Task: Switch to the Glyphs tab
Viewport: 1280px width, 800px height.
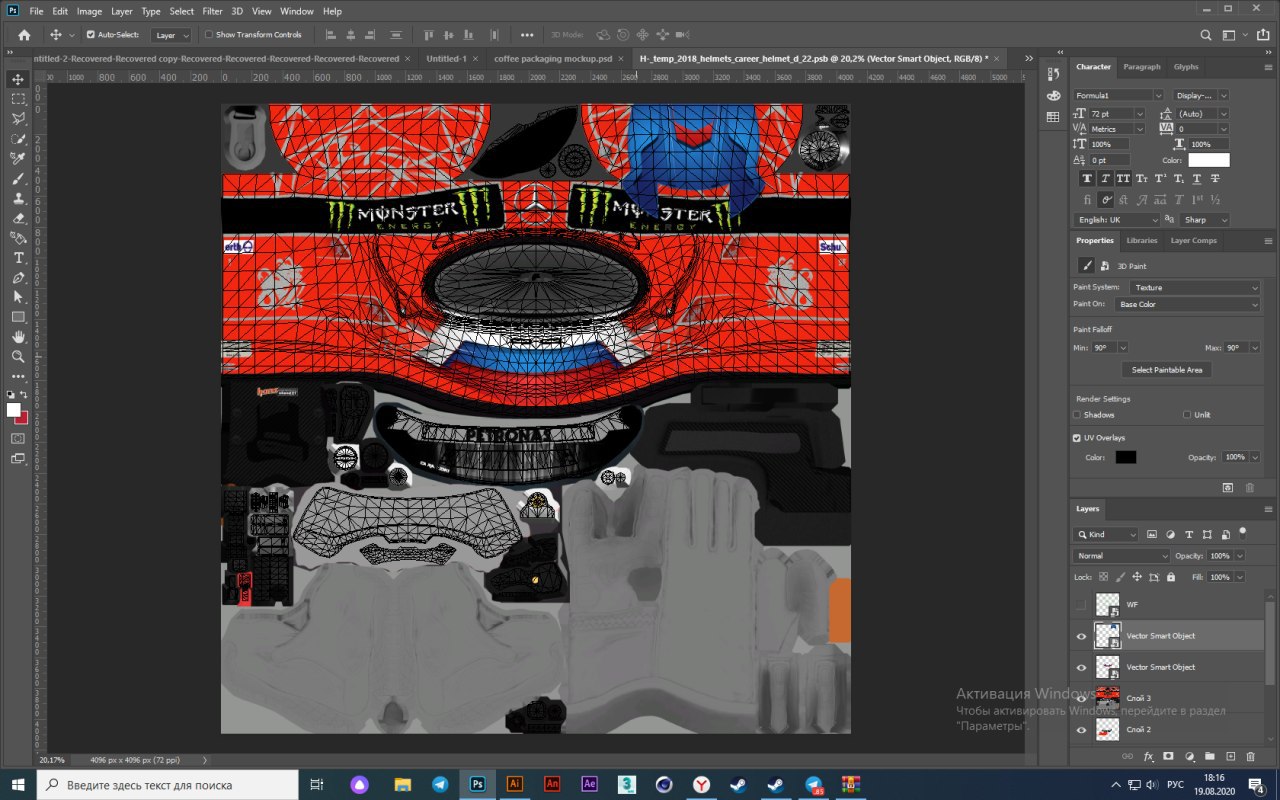Action: tap(1186, 67)
